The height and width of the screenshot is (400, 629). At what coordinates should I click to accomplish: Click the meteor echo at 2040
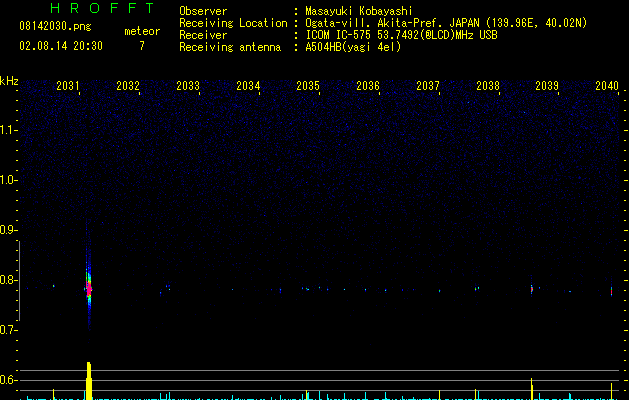click(611, 290)
